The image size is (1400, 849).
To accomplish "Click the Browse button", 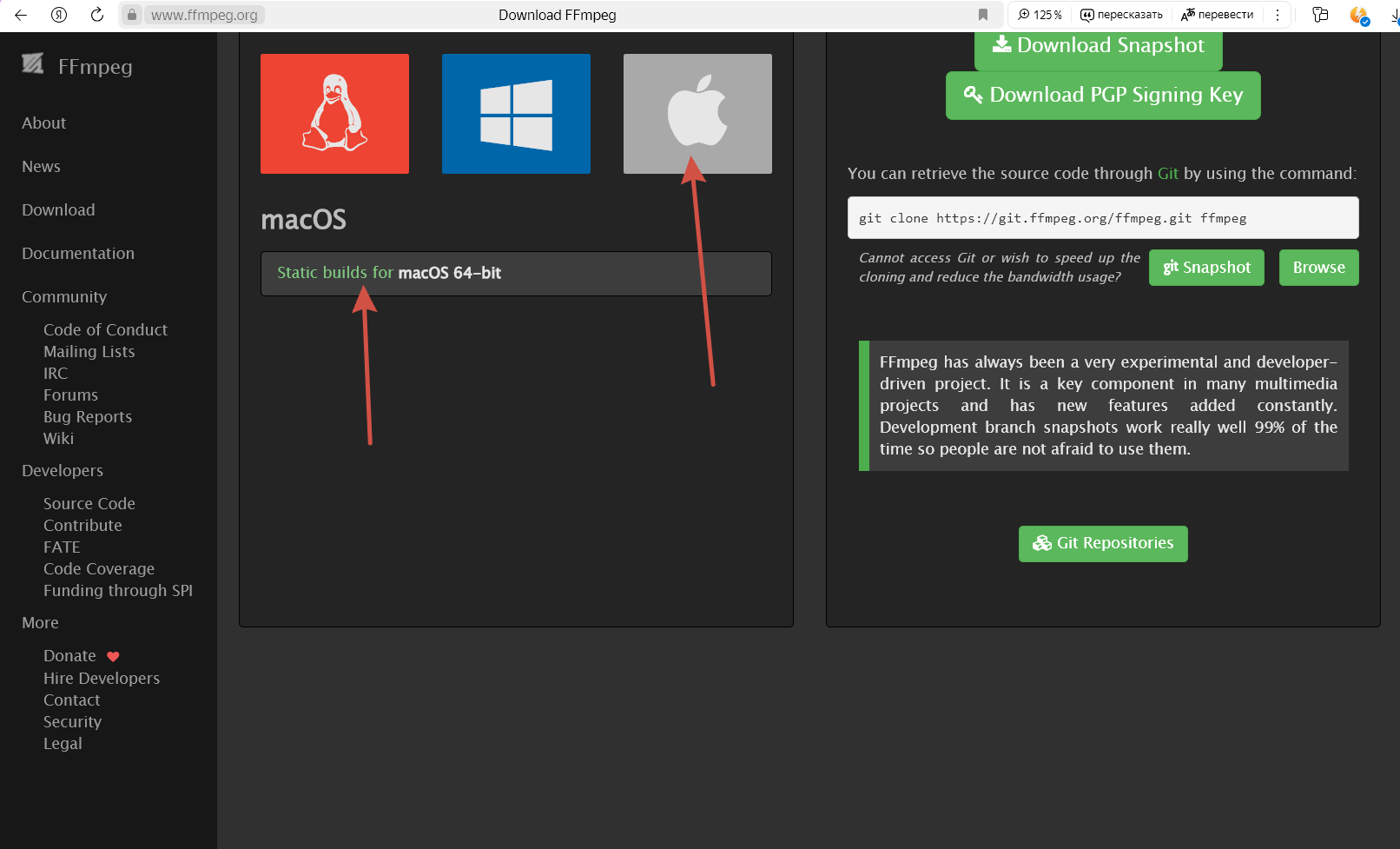I will click(1318, 268).
